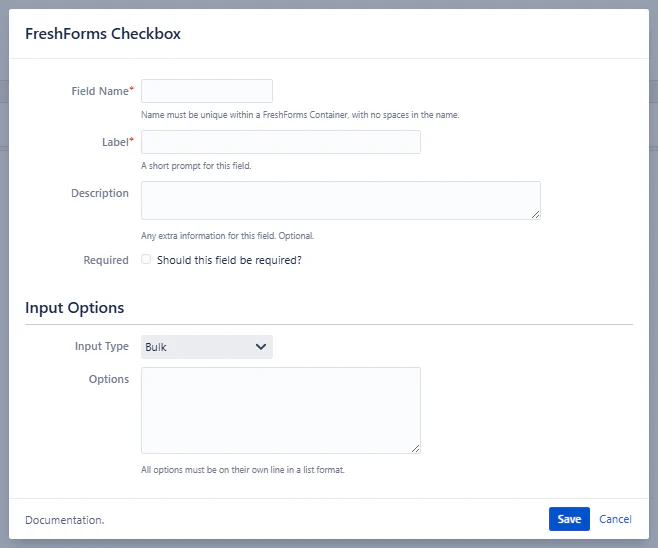
Task: Click inside the Options textarea
Action: pos(280,410)
